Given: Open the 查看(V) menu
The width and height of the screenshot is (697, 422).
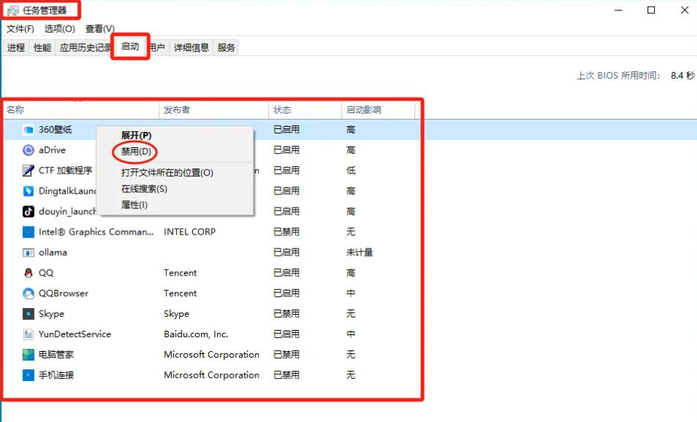Looking at the screenshot, I should point(100,29).
